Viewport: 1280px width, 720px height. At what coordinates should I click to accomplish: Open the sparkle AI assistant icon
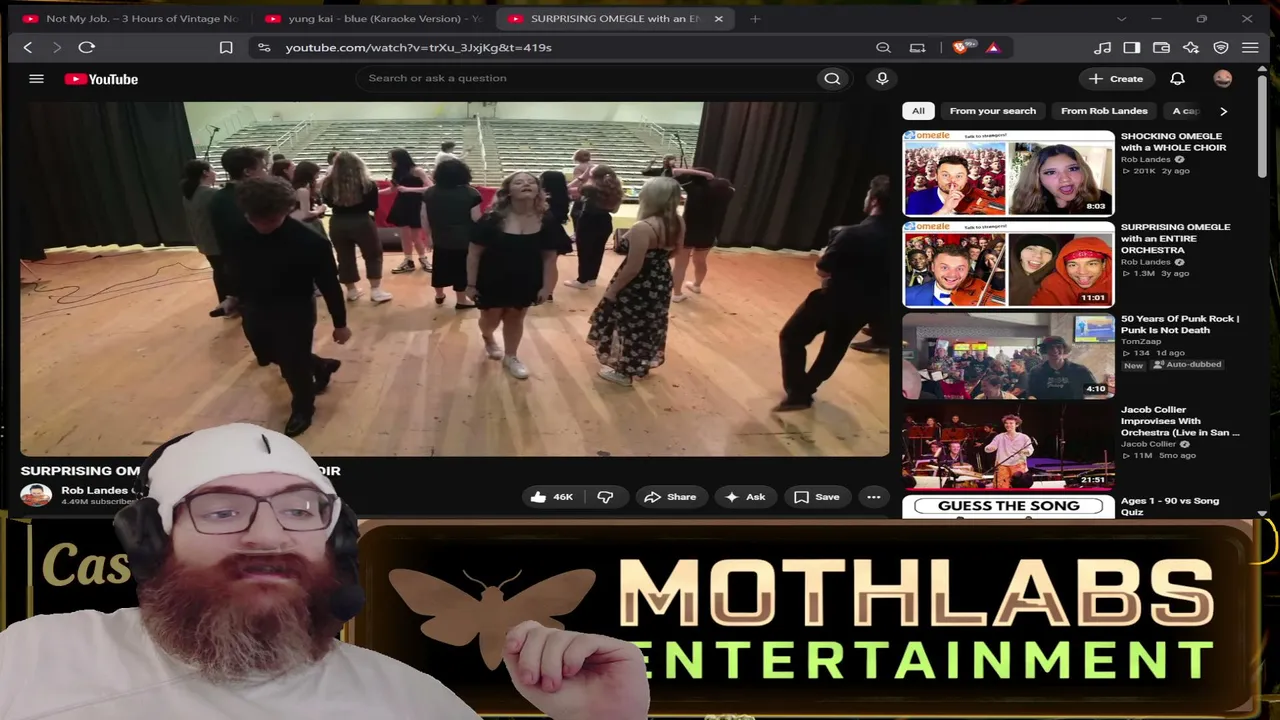click(1191, 47)
